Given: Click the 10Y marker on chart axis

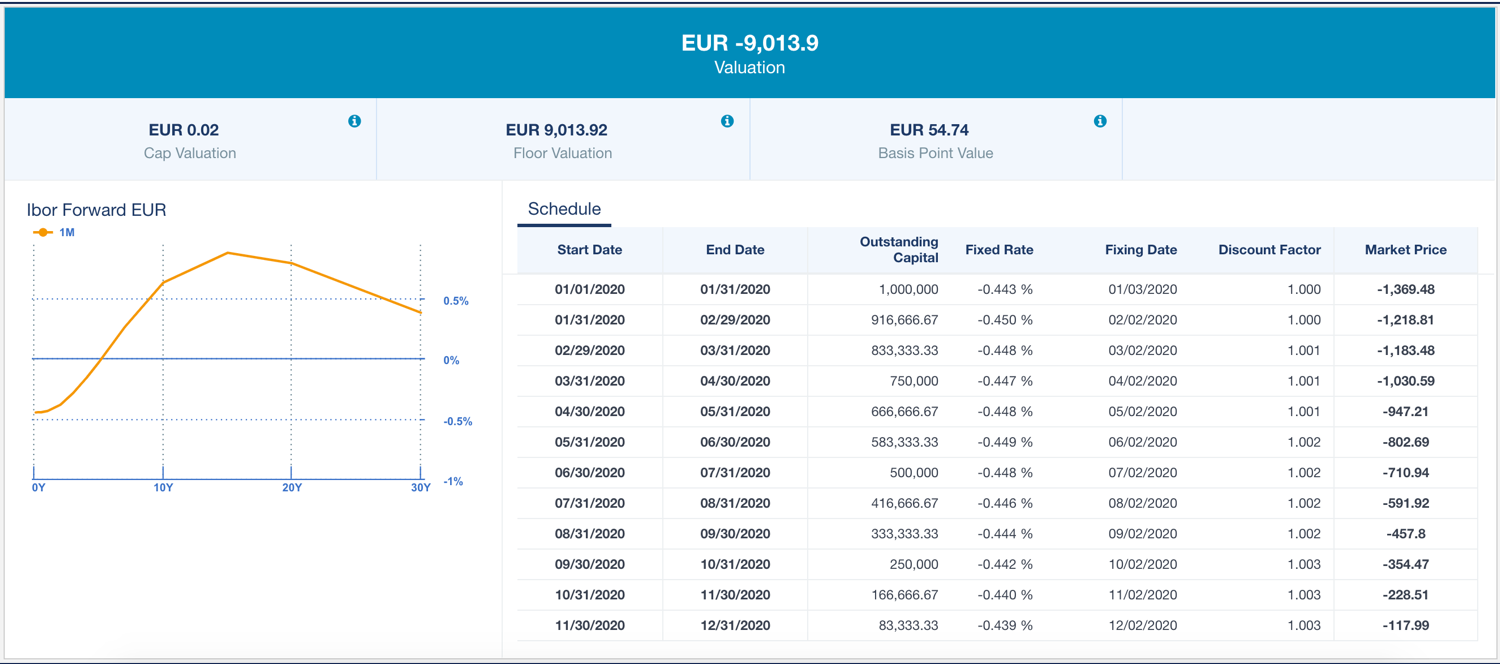Looking at the screenshot, I should pos(163,487).
